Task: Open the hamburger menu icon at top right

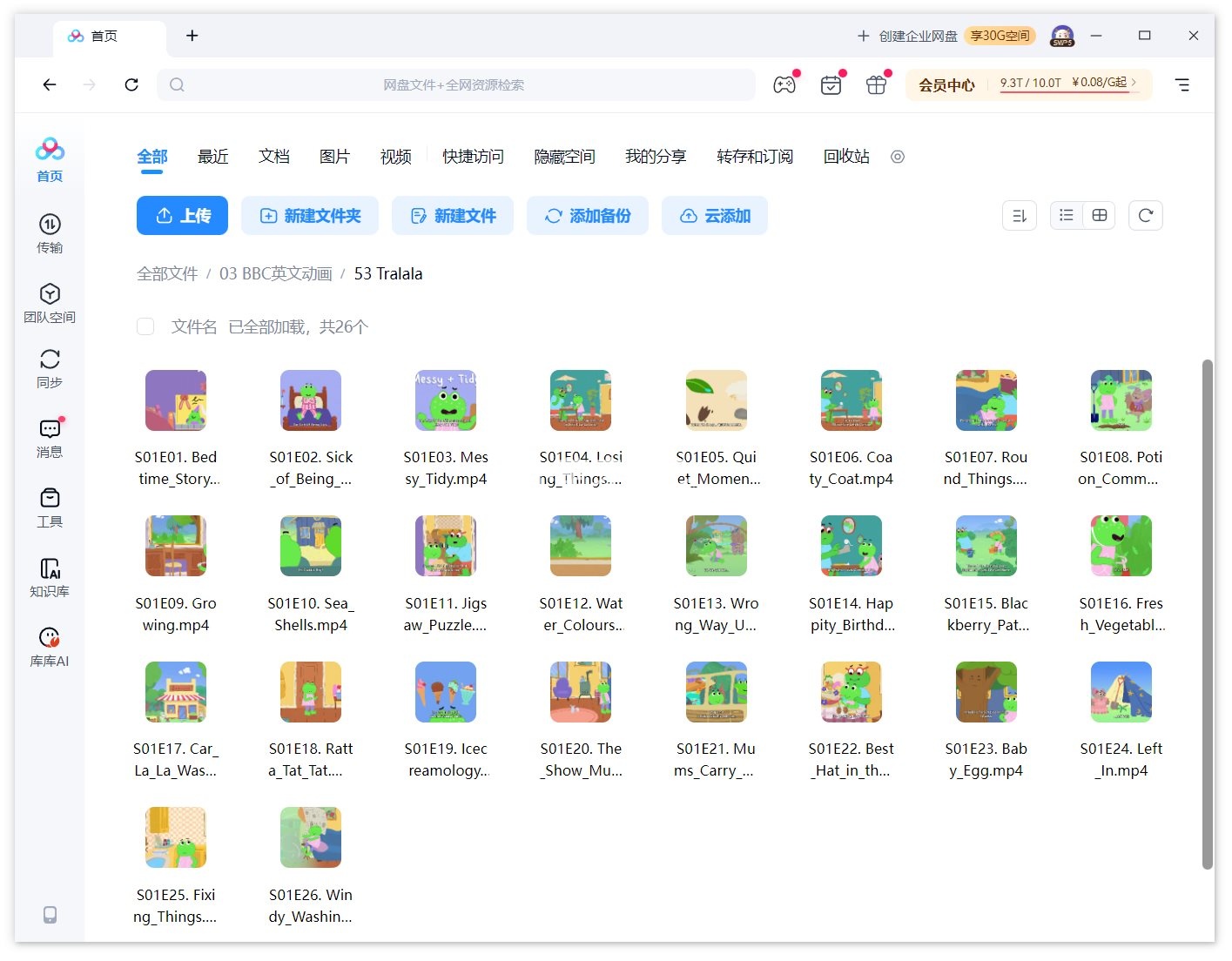Action: tap(1182, 84)
